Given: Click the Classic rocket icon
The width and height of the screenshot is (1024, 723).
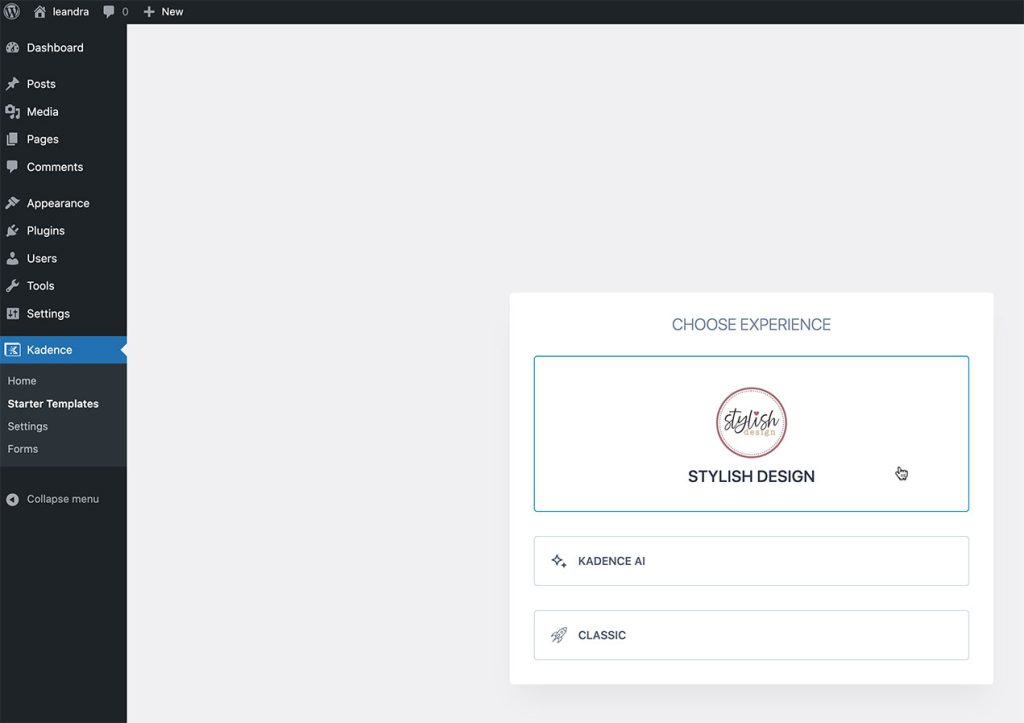Looking at the screenshot, I should pos(559,635).
